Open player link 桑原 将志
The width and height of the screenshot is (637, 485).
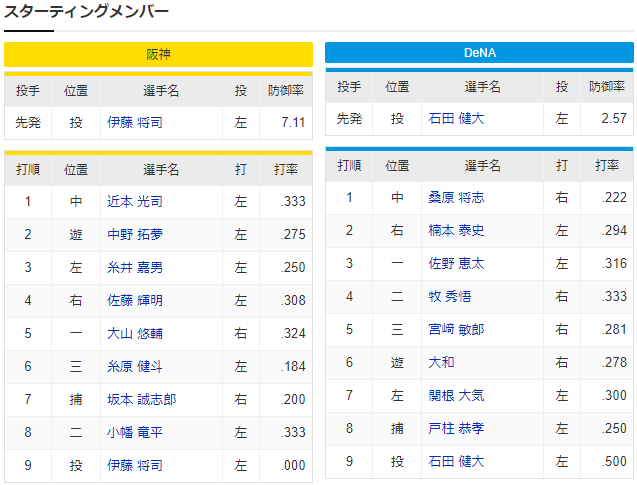point(456,197)
